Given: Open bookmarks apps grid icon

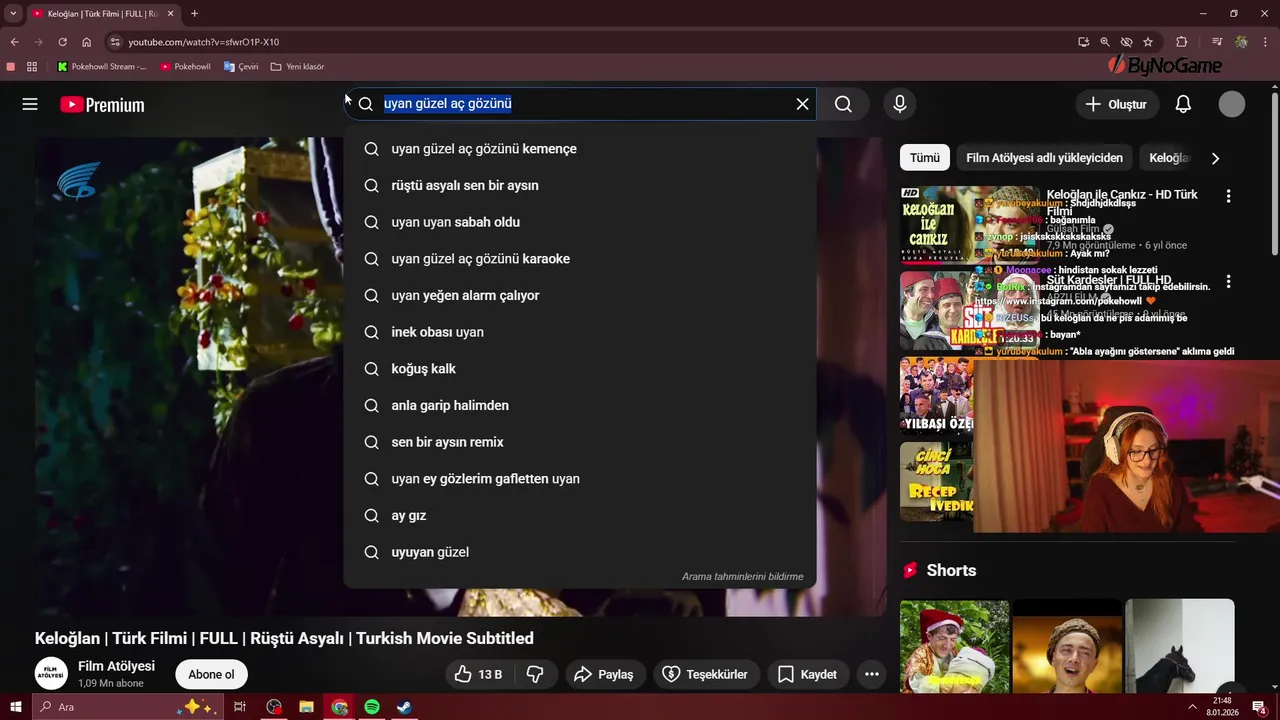Looking at the screenshot, I should point(32,67).
